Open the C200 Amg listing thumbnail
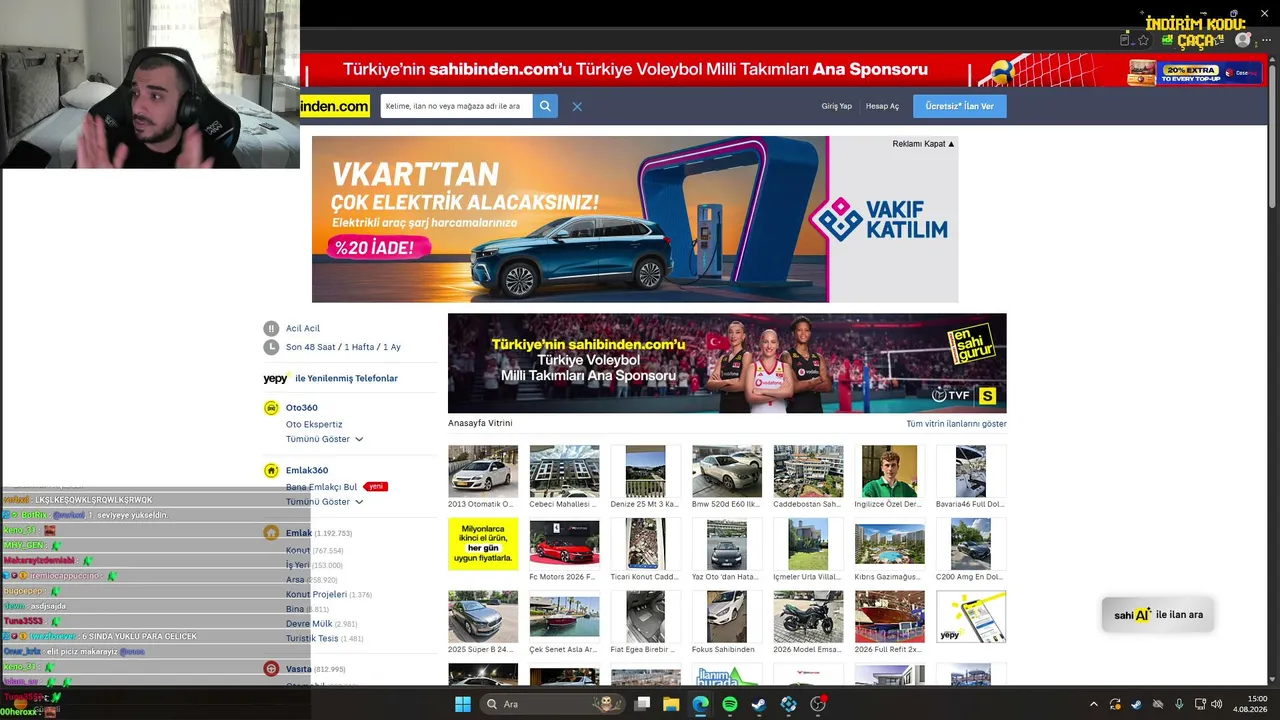Screen dimensions: 1280x720 [971, 544]
